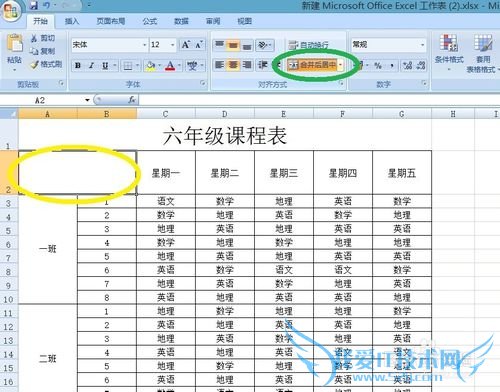Open the font size 12 dropdown
The image size is (500, 392).
pos(172,45)
